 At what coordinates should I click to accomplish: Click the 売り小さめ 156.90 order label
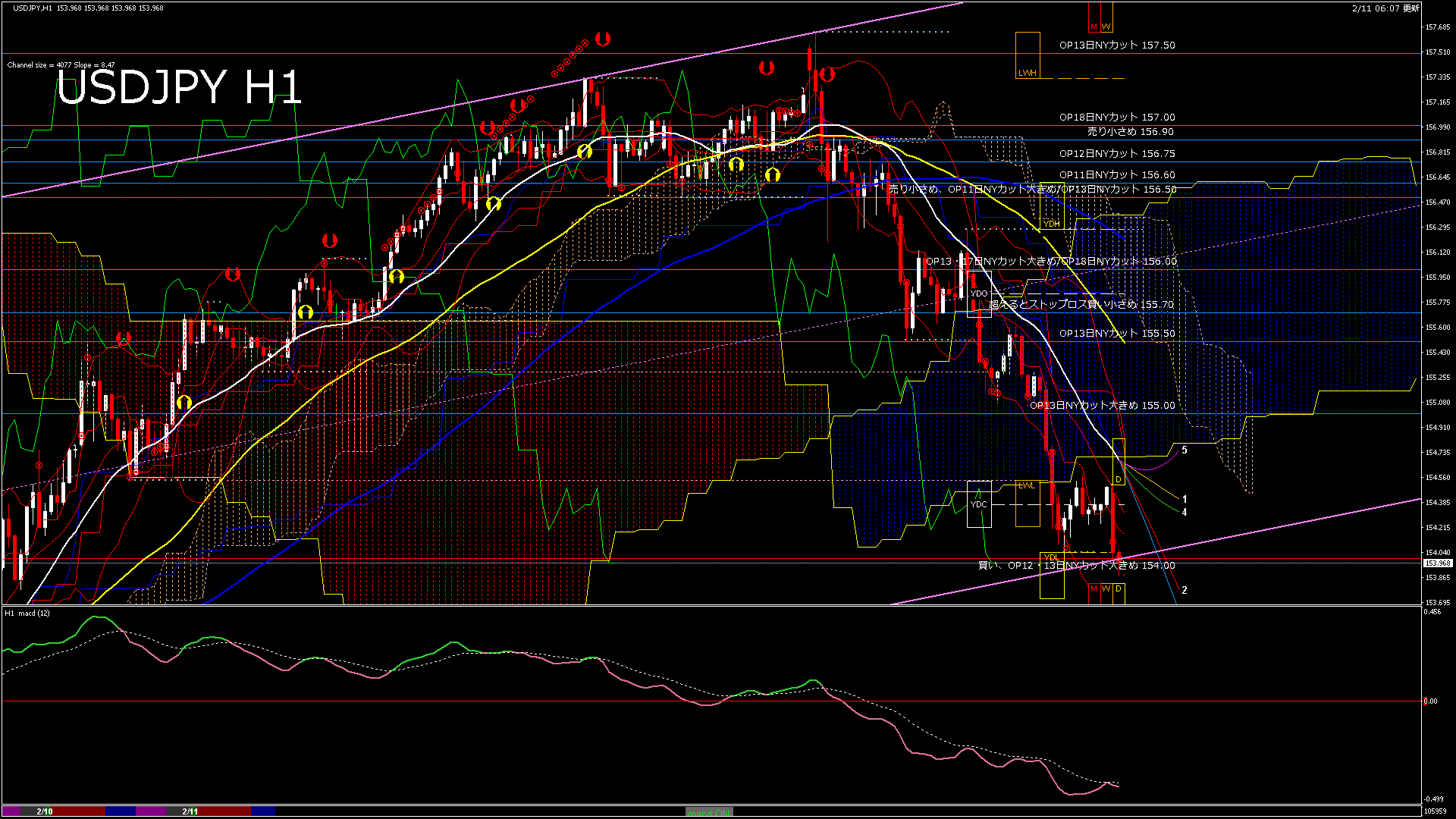pos(1130,132)
